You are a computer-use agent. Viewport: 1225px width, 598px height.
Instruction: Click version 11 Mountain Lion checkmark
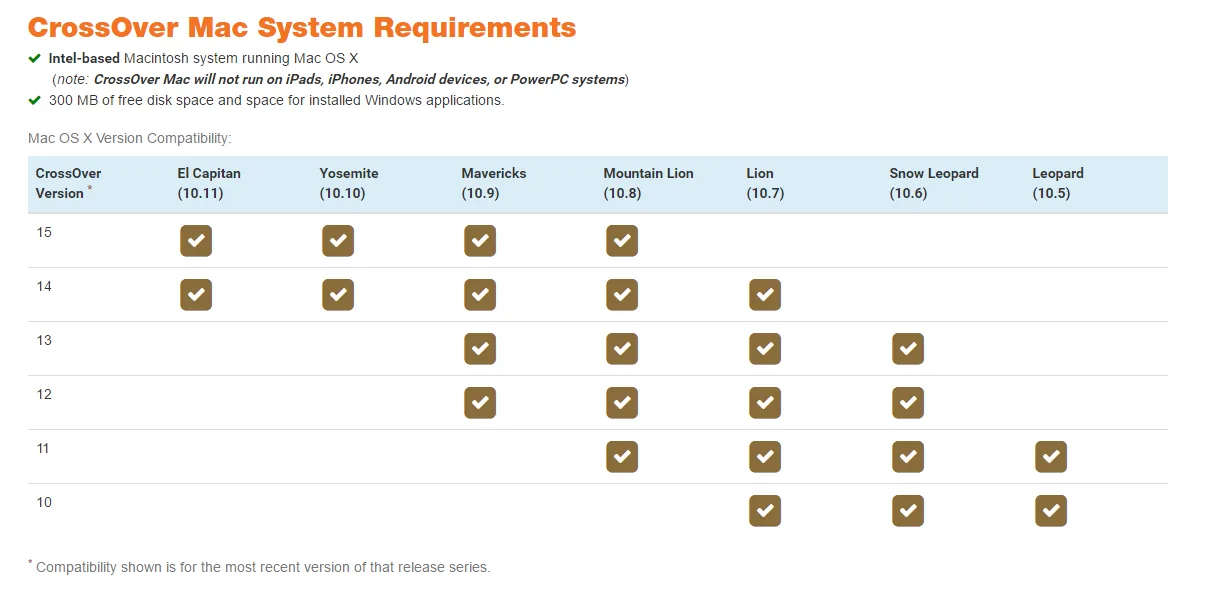click(x=622, y=457)
